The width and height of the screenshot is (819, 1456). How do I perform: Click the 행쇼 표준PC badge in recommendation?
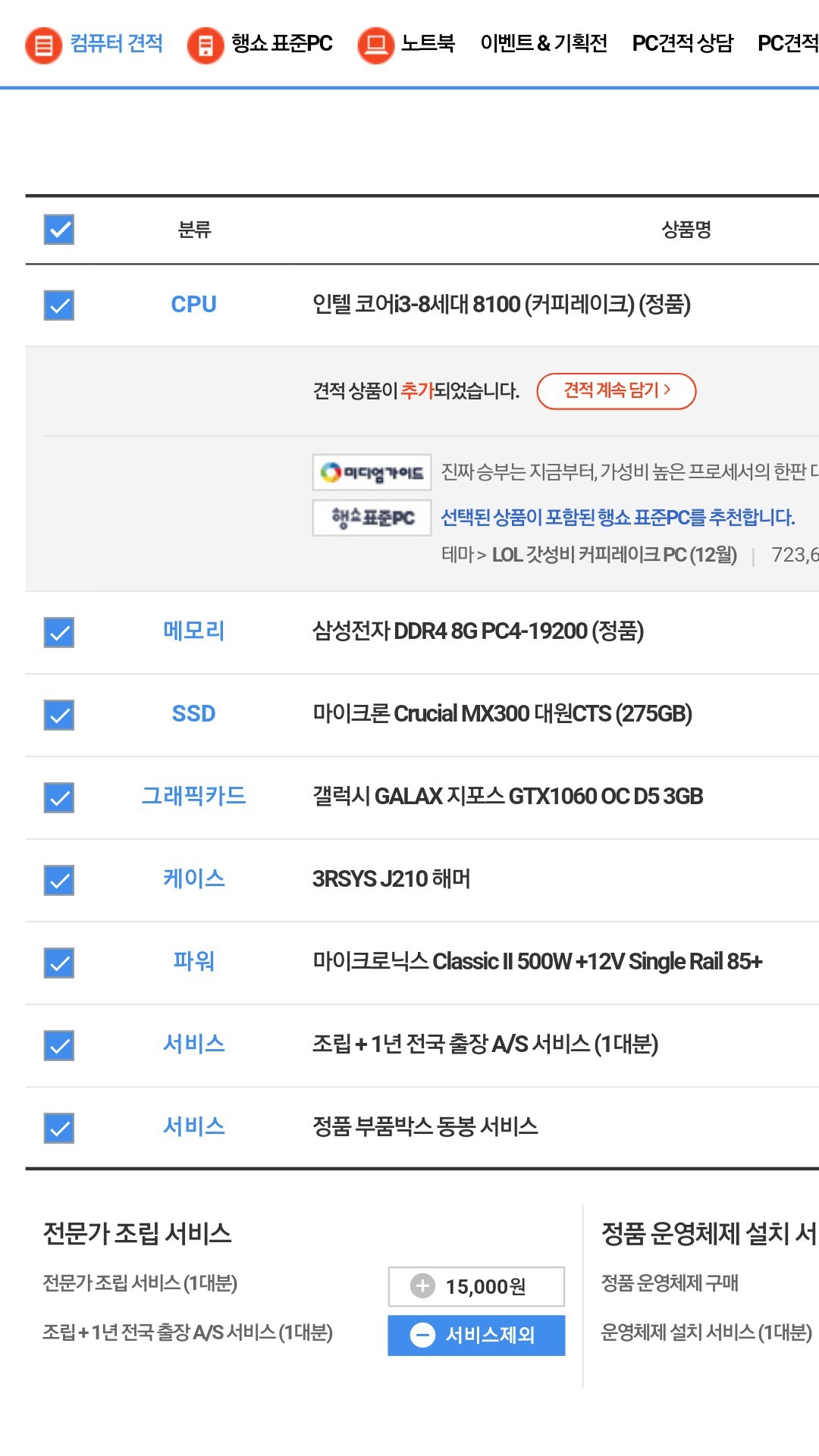pyautogui.click(x=372, y=518)
